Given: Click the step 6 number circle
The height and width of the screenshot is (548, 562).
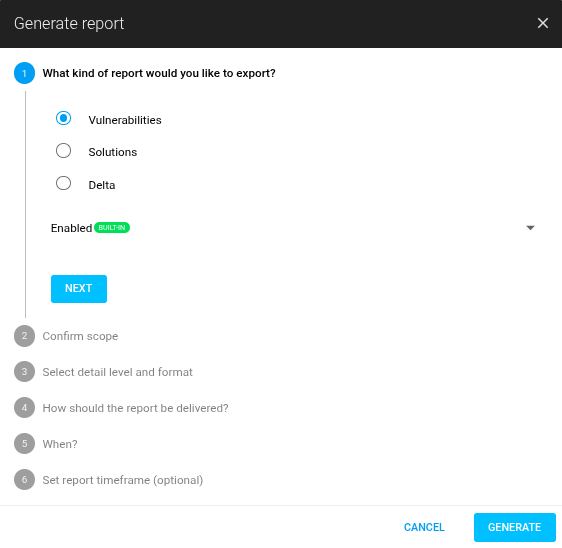Looking at the screenshot, I should coord(24,480).
